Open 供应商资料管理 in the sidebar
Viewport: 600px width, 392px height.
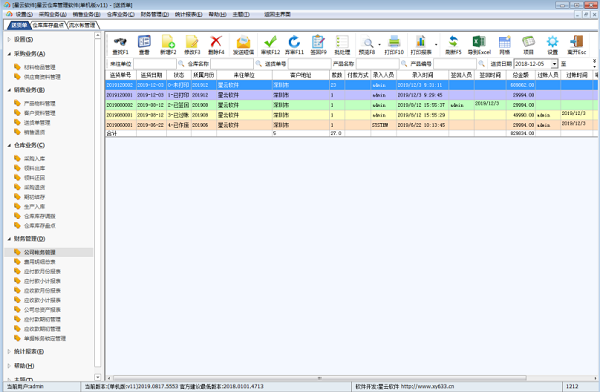(42, 77)
